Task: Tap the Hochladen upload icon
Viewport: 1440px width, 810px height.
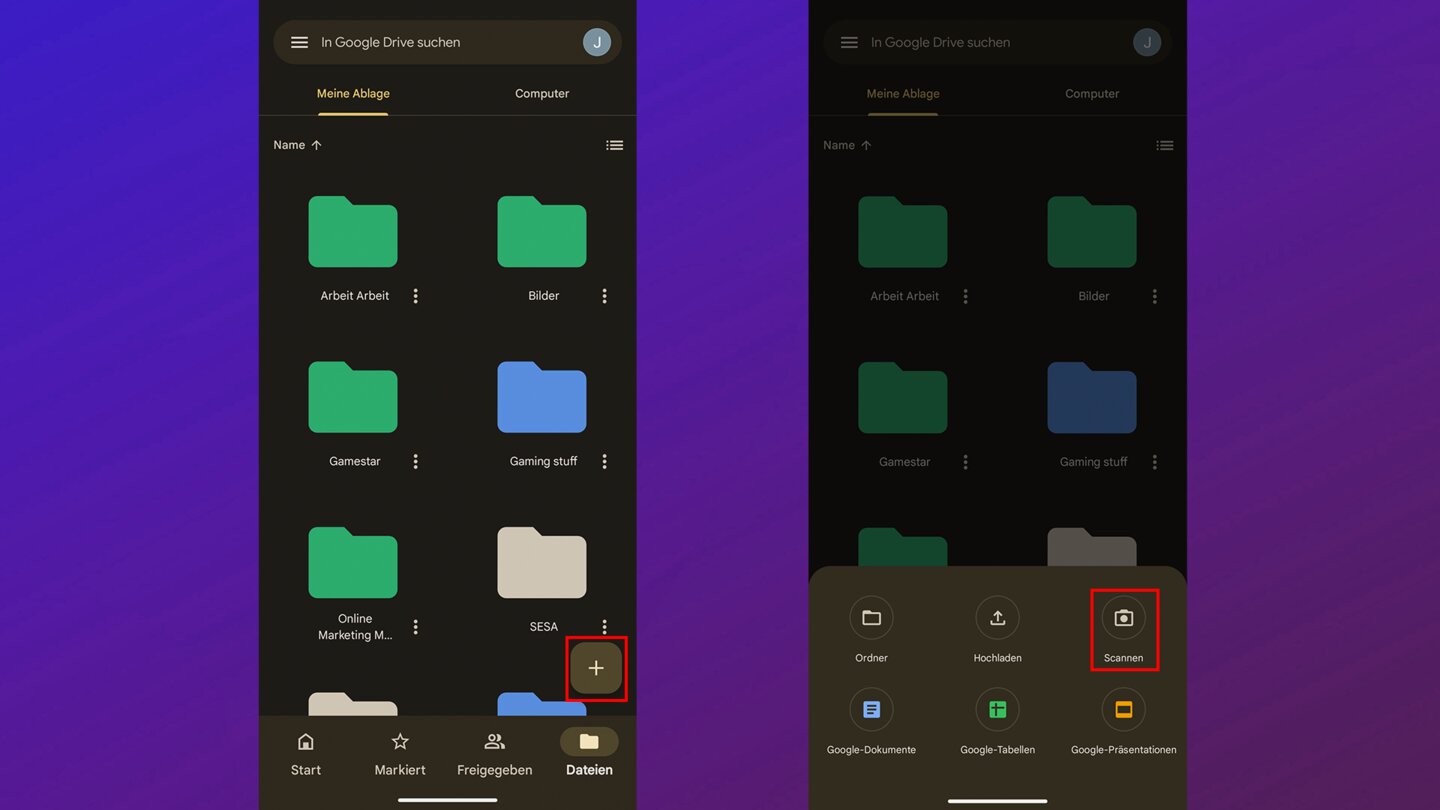Action: [997, 619]
